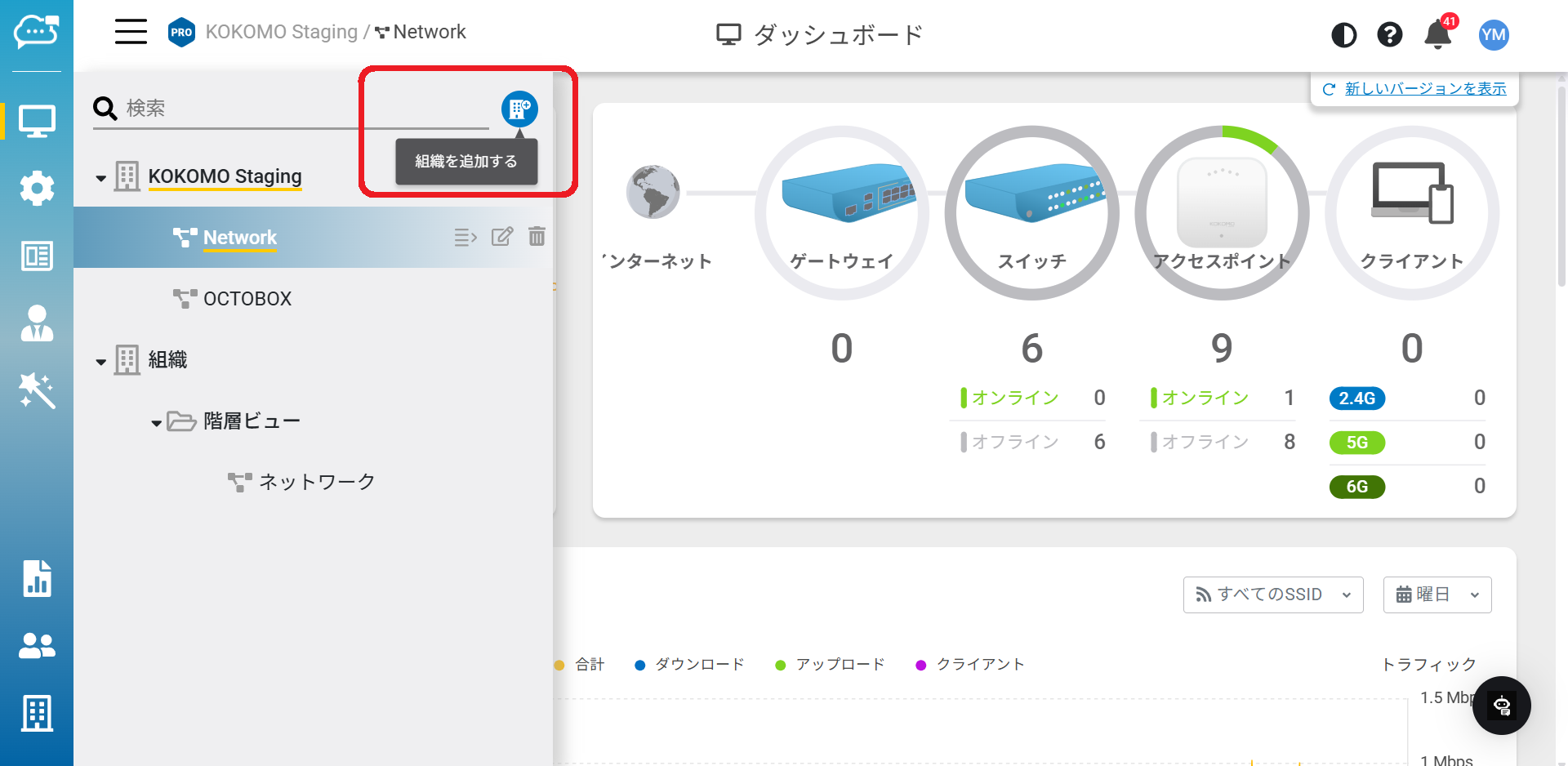Screen dimensions: 1568x766
Task: Collapse the 階層ビュー folder
Action: (156, 423)
